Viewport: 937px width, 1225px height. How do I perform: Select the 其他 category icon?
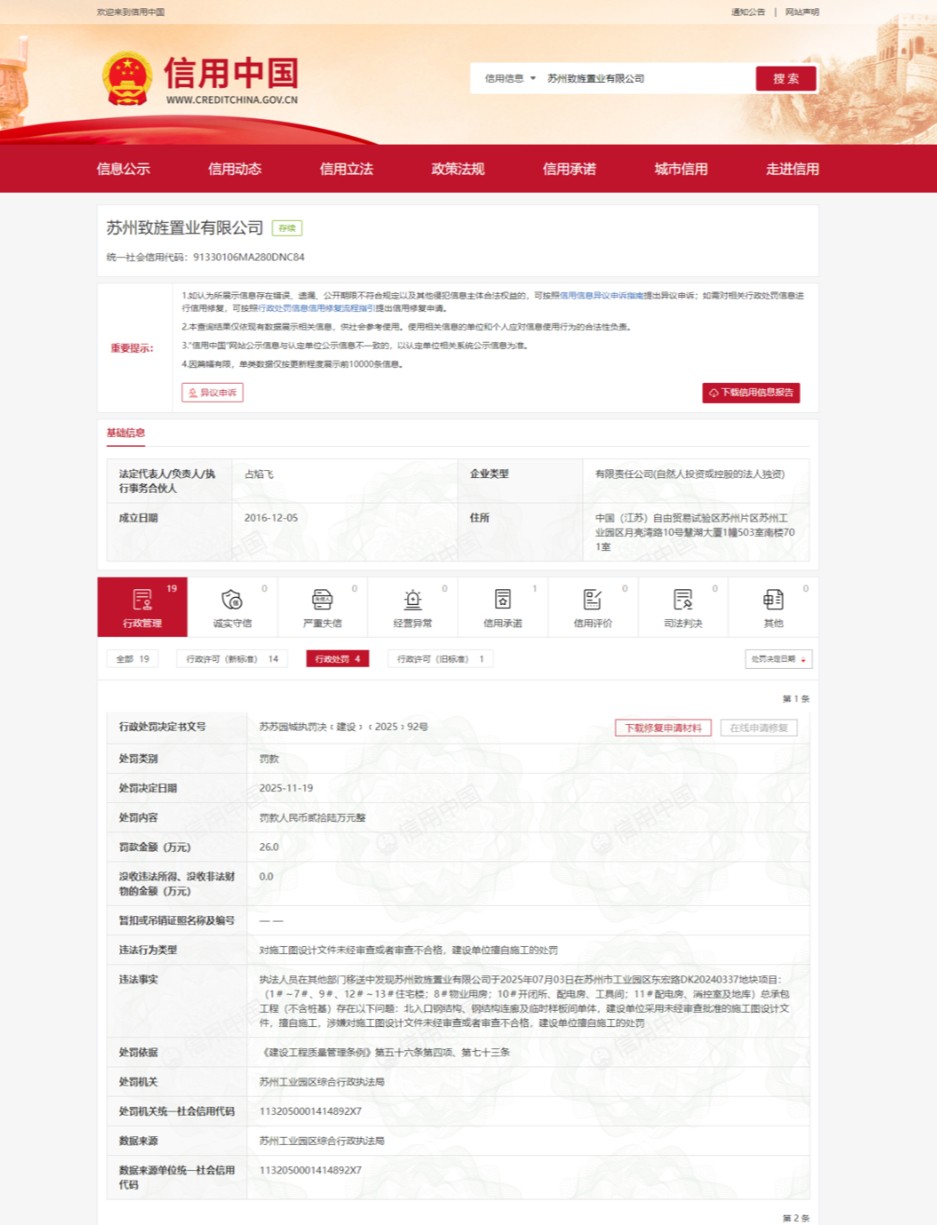pyautogui.click(x=772, y=600)
